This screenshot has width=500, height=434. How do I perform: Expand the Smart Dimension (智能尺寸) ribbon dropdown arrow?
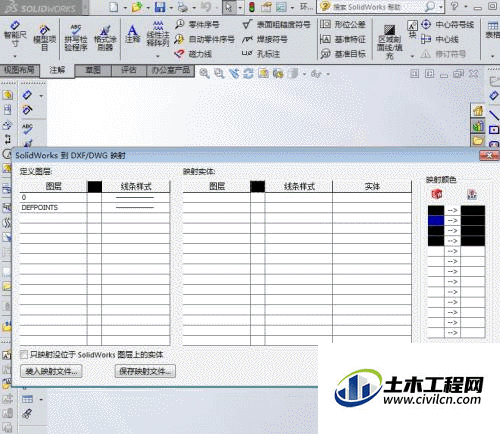[15, 56]
